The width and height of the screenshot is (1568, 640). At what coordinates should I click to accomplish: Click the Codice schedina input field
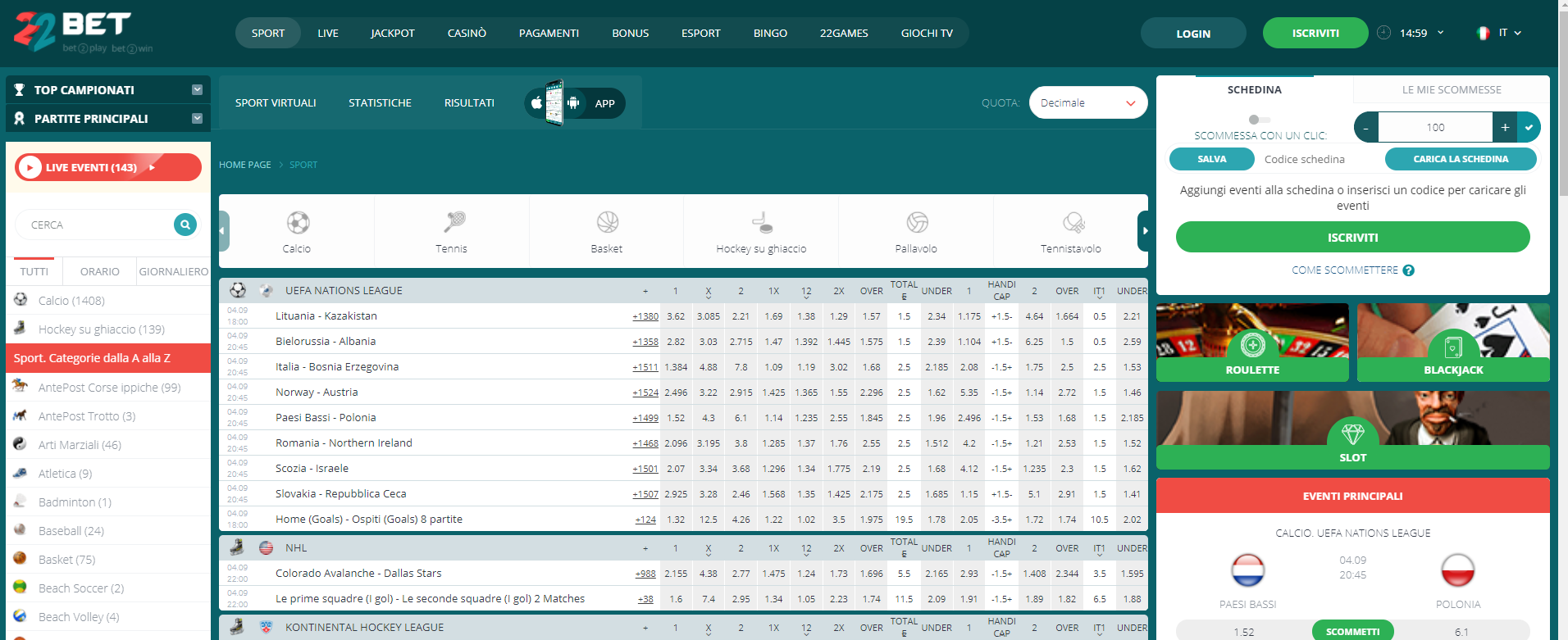(1320, 159)
